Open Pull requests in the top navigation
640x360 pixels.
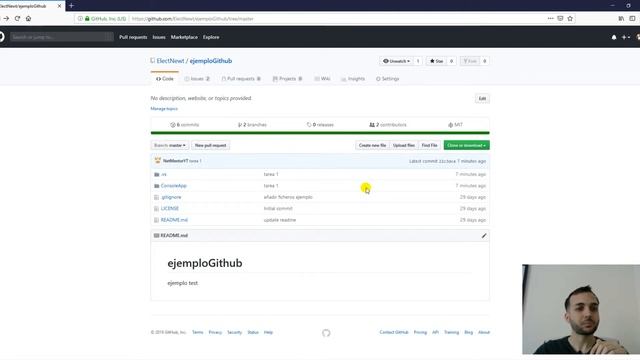coord(133,37)
